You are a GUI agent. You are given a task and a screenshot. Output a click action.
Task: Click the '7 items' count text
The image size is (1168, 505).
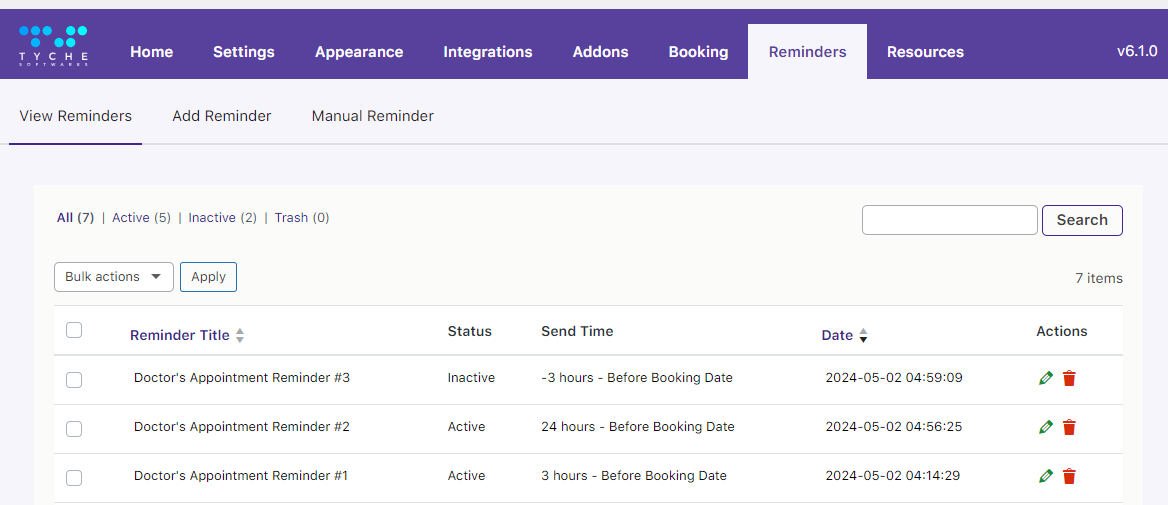(1099, 278)
